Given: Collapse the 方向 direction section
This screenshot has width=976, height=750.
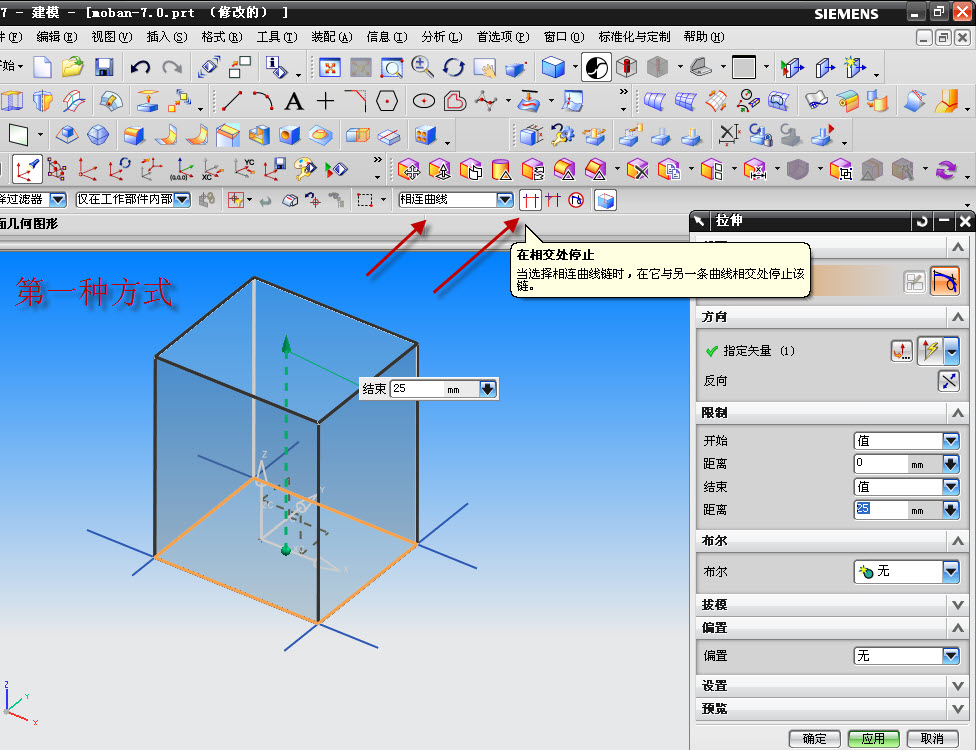Looking at the screenshot, I should (958, 317).
